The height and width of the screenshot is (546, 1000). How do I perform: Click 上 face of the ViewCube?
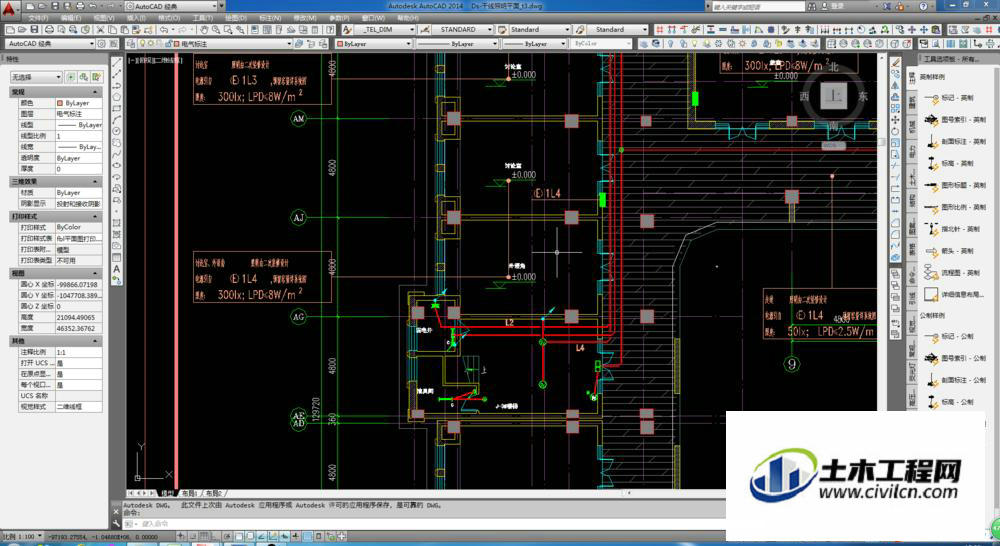tap(834, 96)
